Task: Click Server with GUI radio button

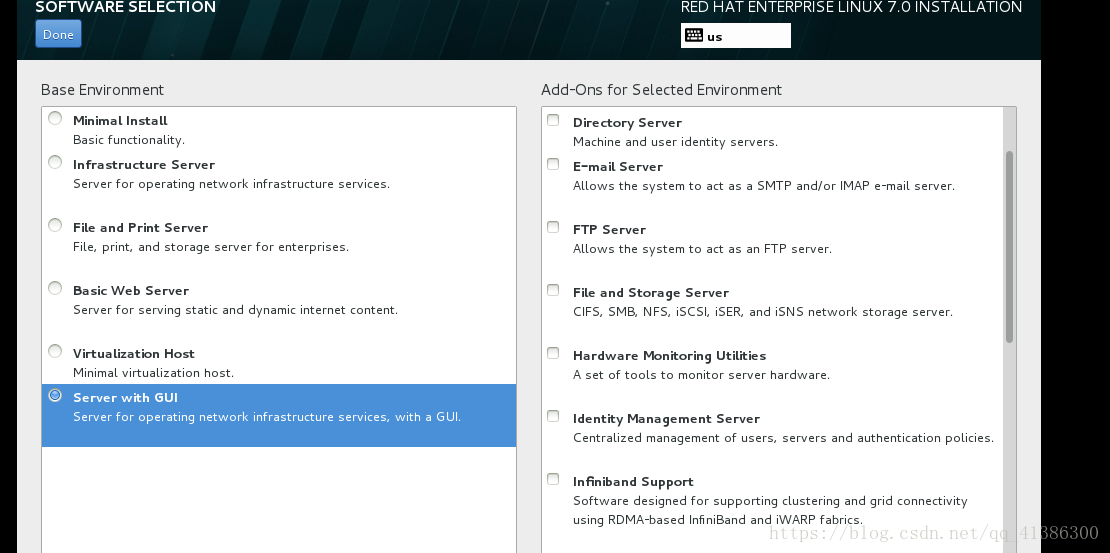Action: 55,395
